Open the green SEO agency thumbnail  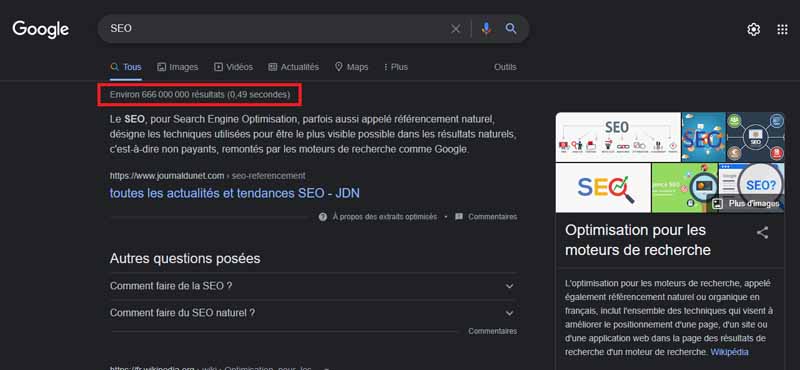pos(685,188)
